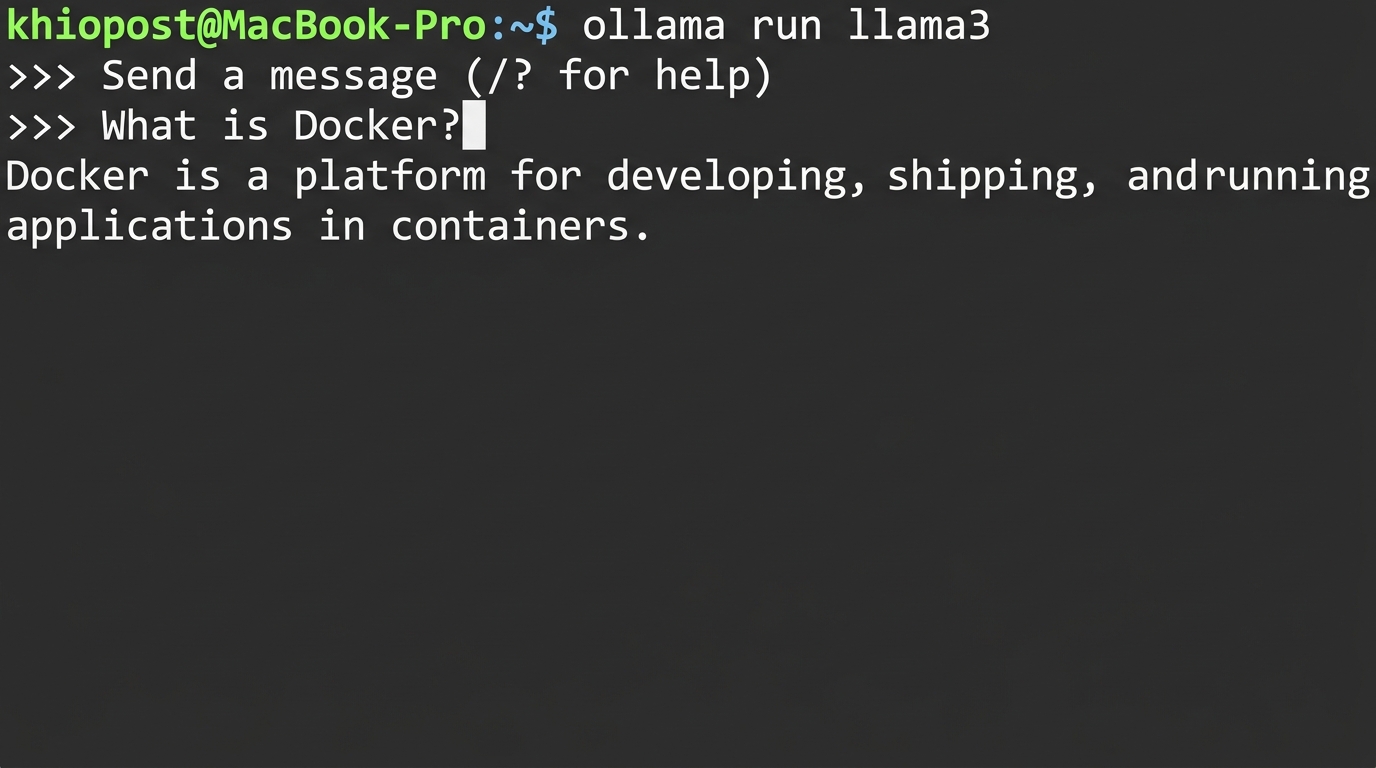
Task: Click the word "What" in the question
Action: pyautogui.click(x=149, y=127)
